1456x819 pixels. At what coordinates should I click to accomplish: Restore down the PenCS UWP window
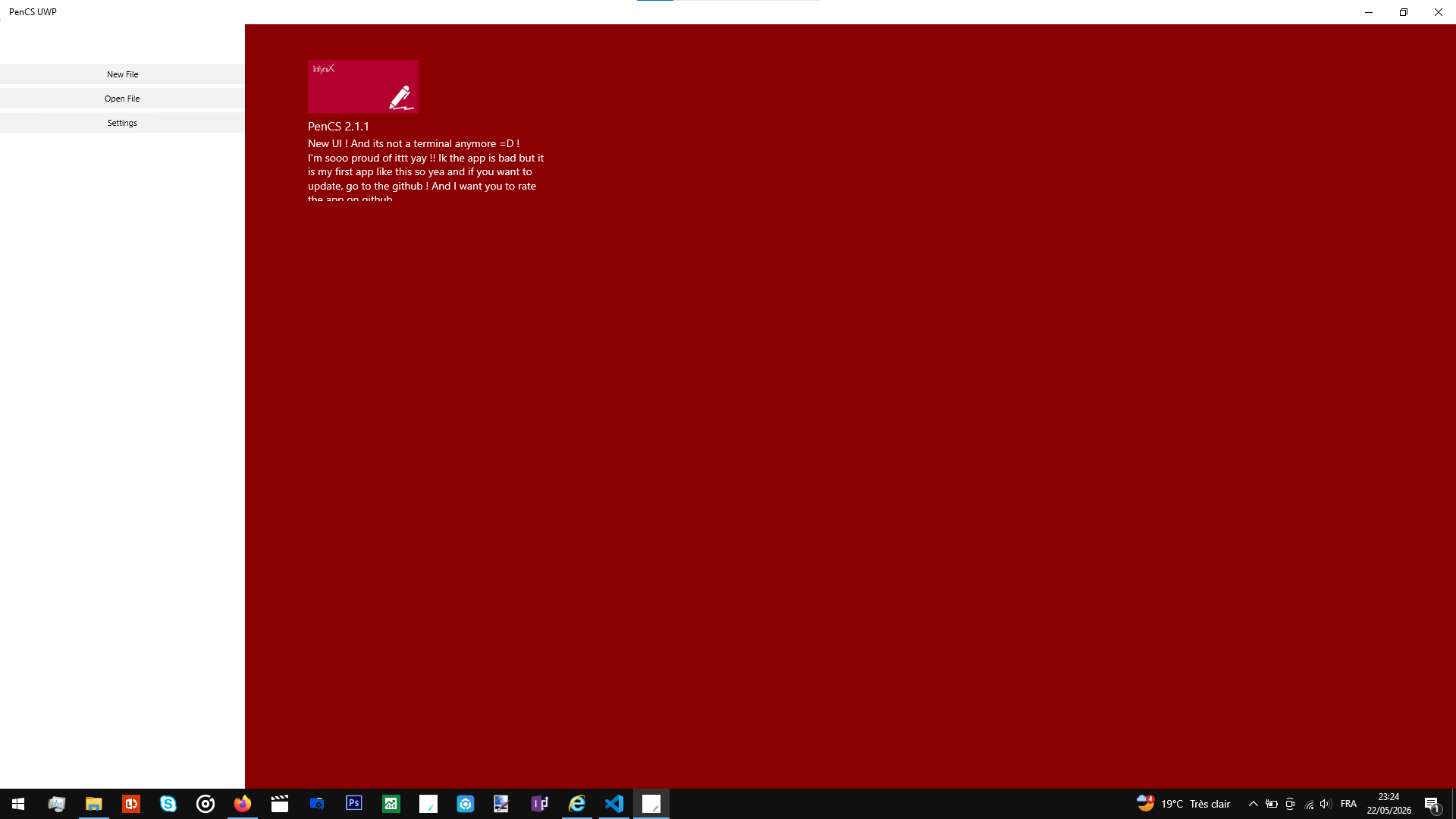coord(1404,12)
